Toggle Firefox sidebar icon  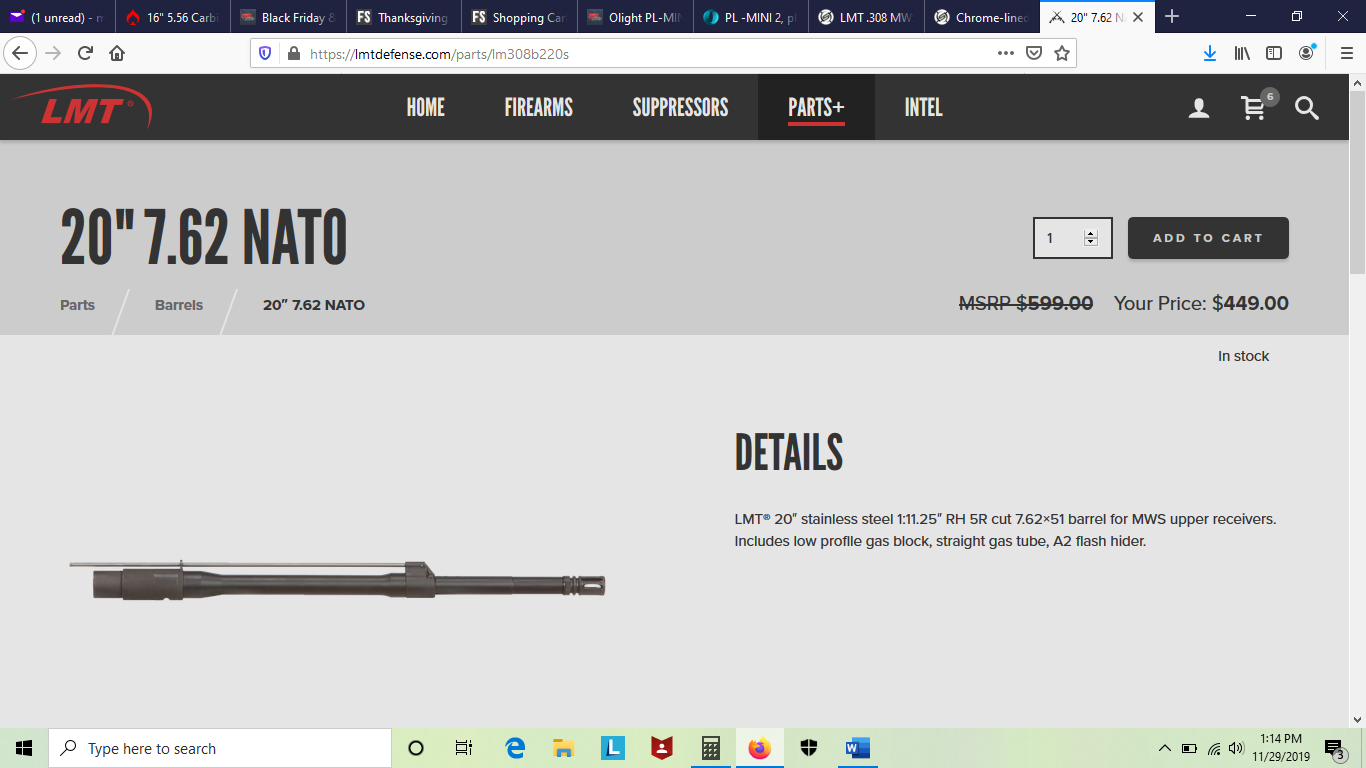point(1274,53)
